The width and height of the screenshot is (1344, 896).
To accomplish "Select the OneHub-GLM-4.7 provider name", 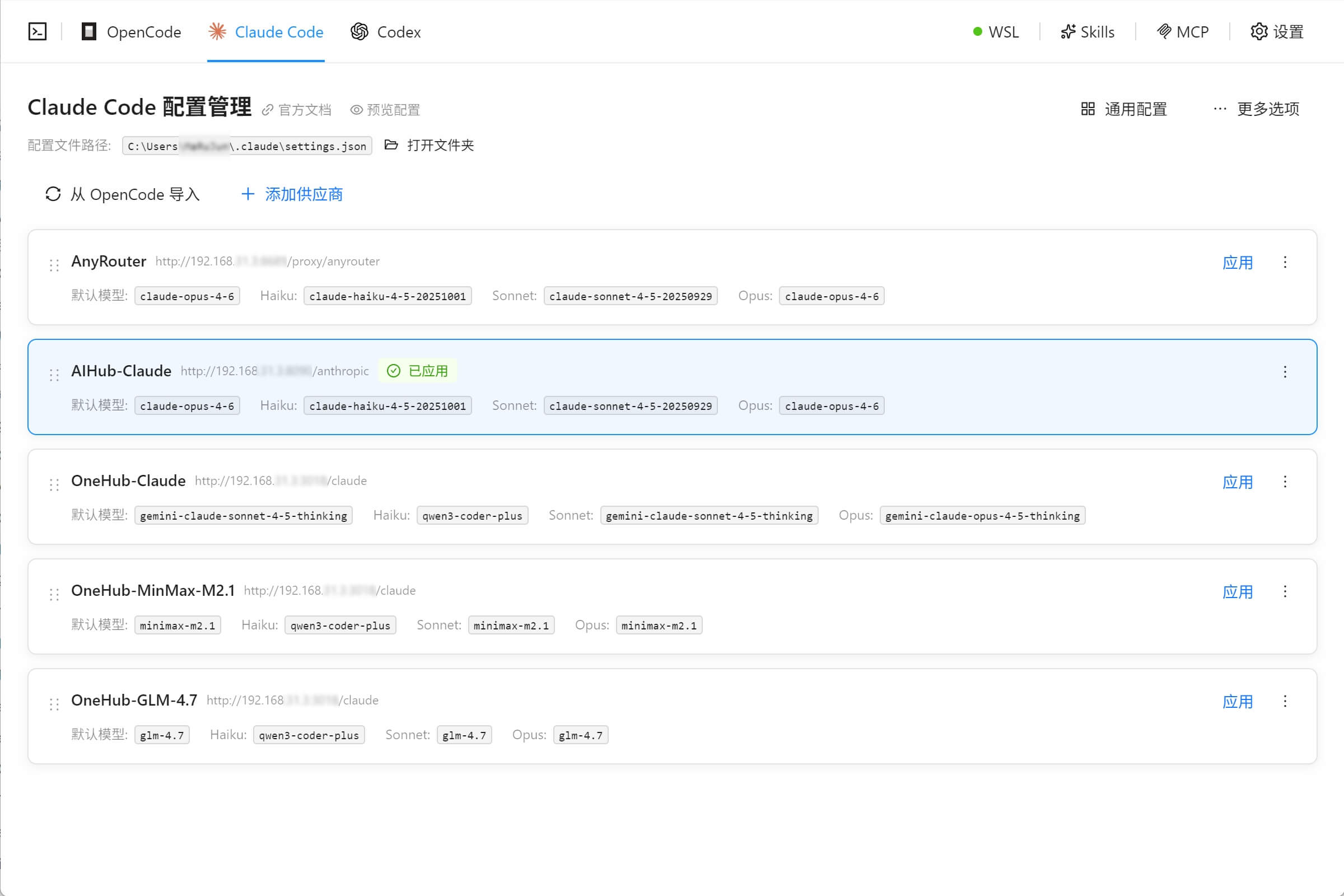I will point(134,700).
